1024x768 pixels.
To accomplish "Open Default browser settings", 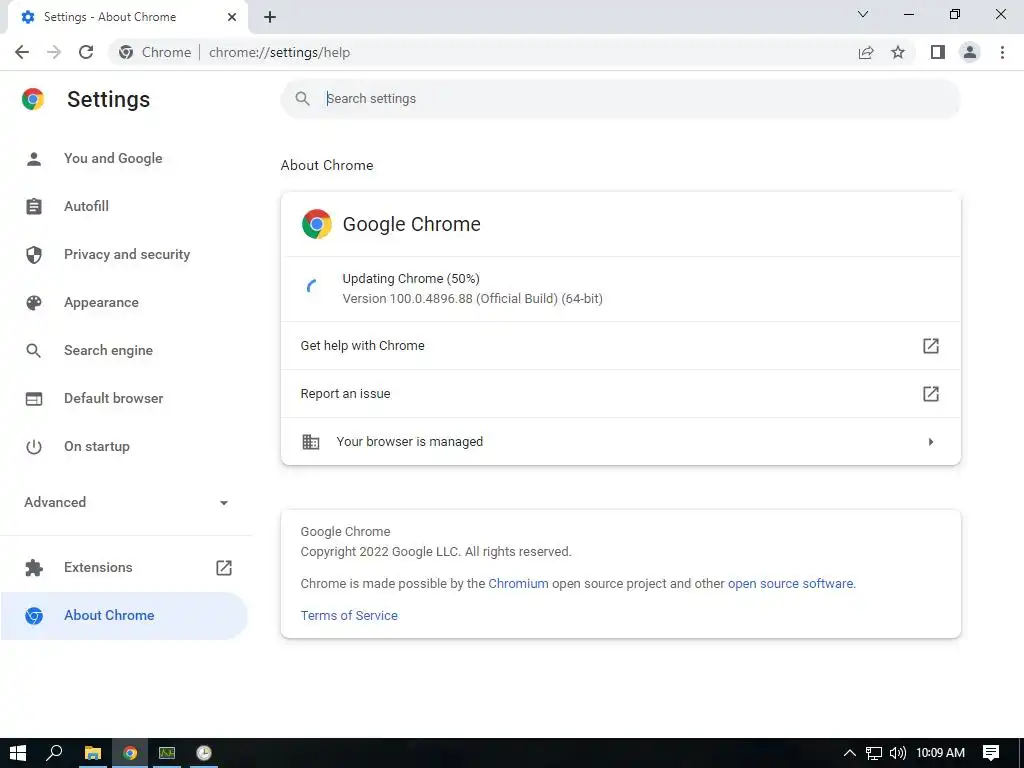I will [125, 398].
